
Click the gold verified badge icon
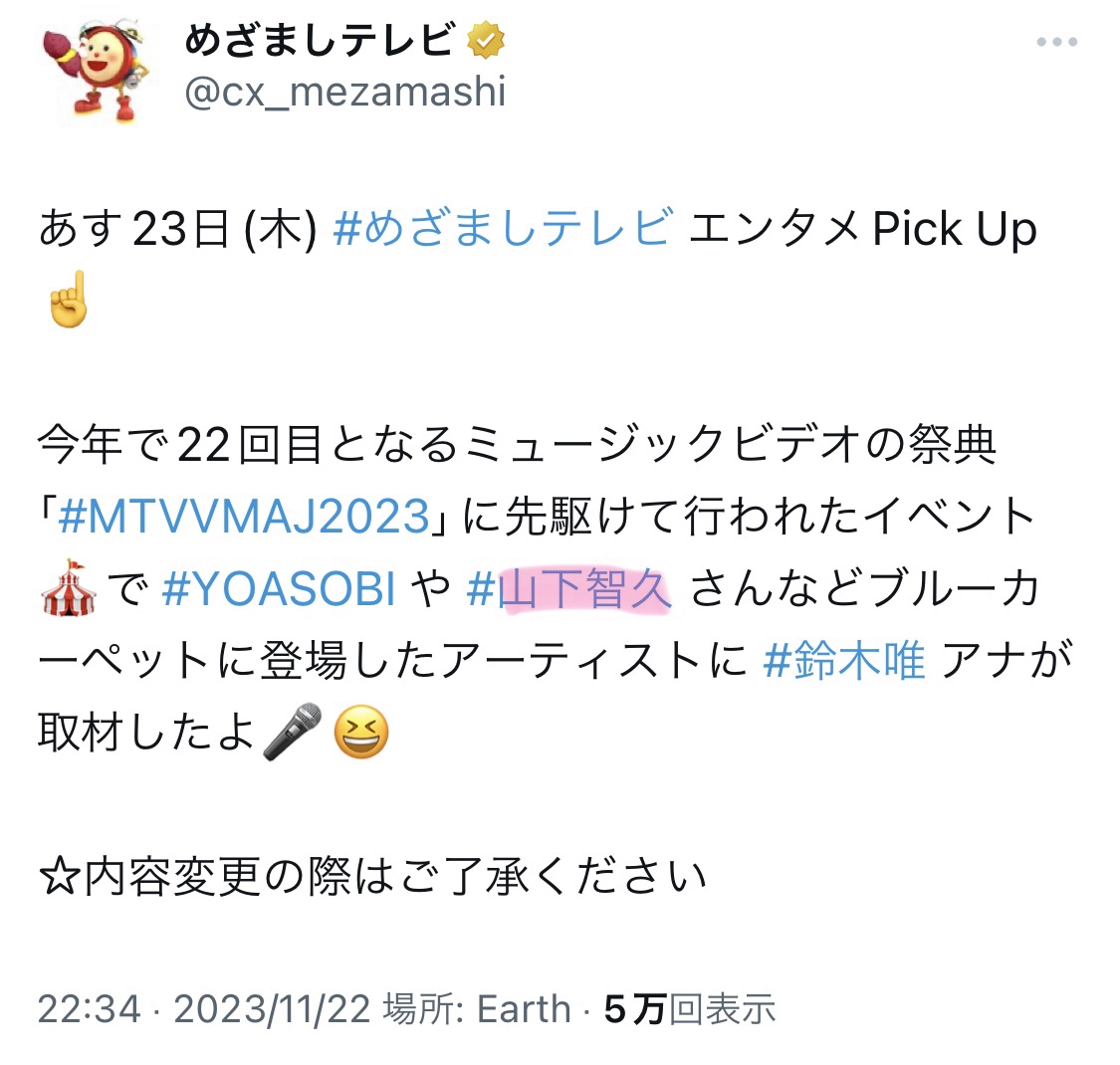[486, 40]
